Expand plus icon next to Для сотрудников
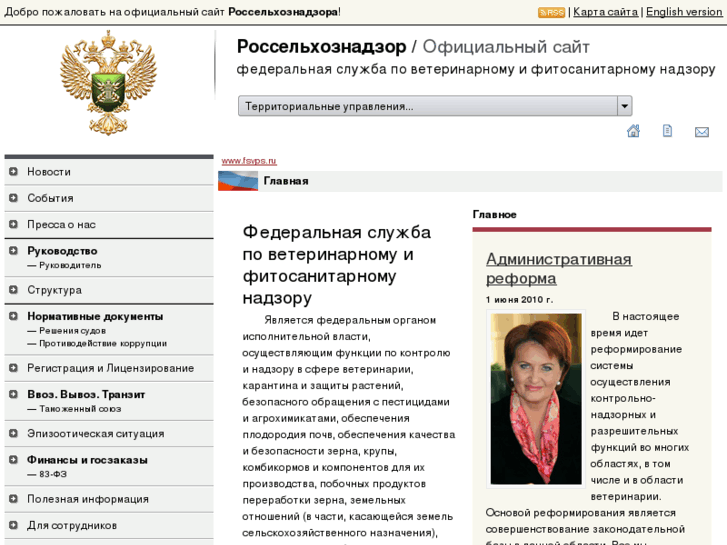The width and height of the screenshot is (727, 545). point(13,525)
